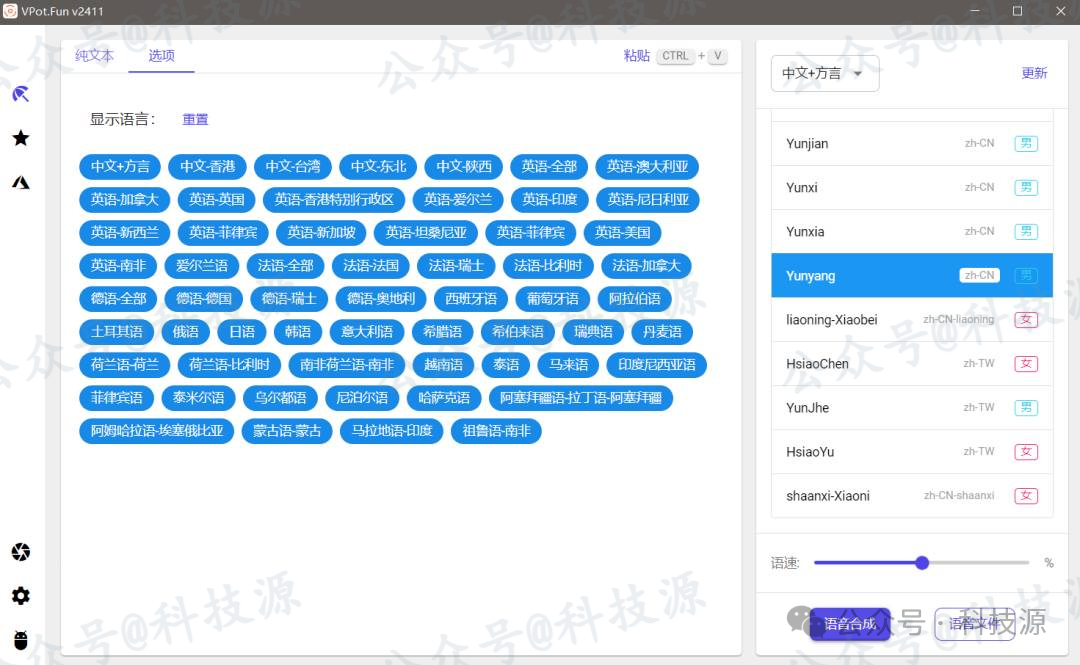This screenshot has height=665, width=1080.
Task: Click the 印度尼西亚语 language chip
Action: click(x=657, y=365)
